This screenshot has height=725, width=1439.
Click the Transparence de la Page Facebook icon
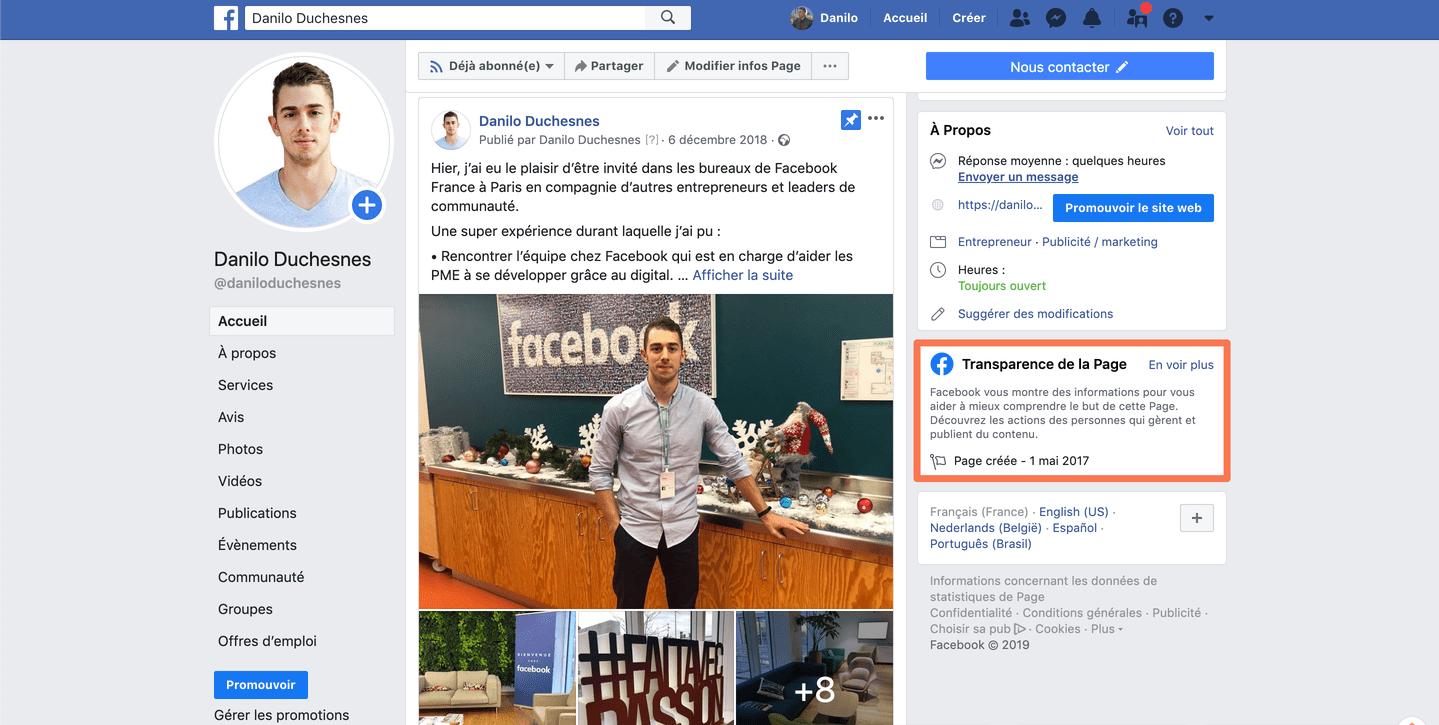941,364
